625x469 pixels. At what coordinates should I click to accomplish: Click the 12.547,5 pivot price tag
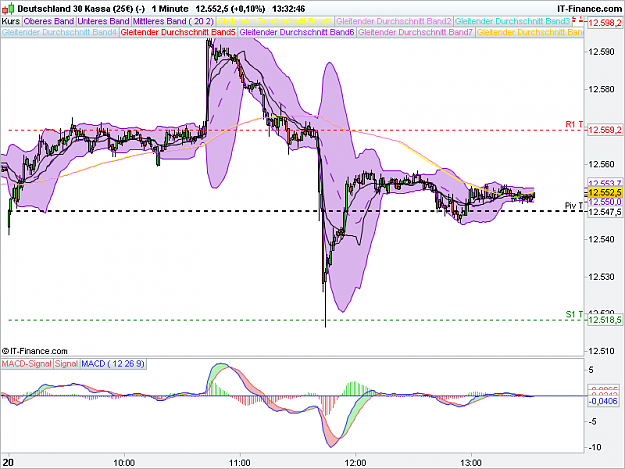pyautogui.click(x=605, y=212)
